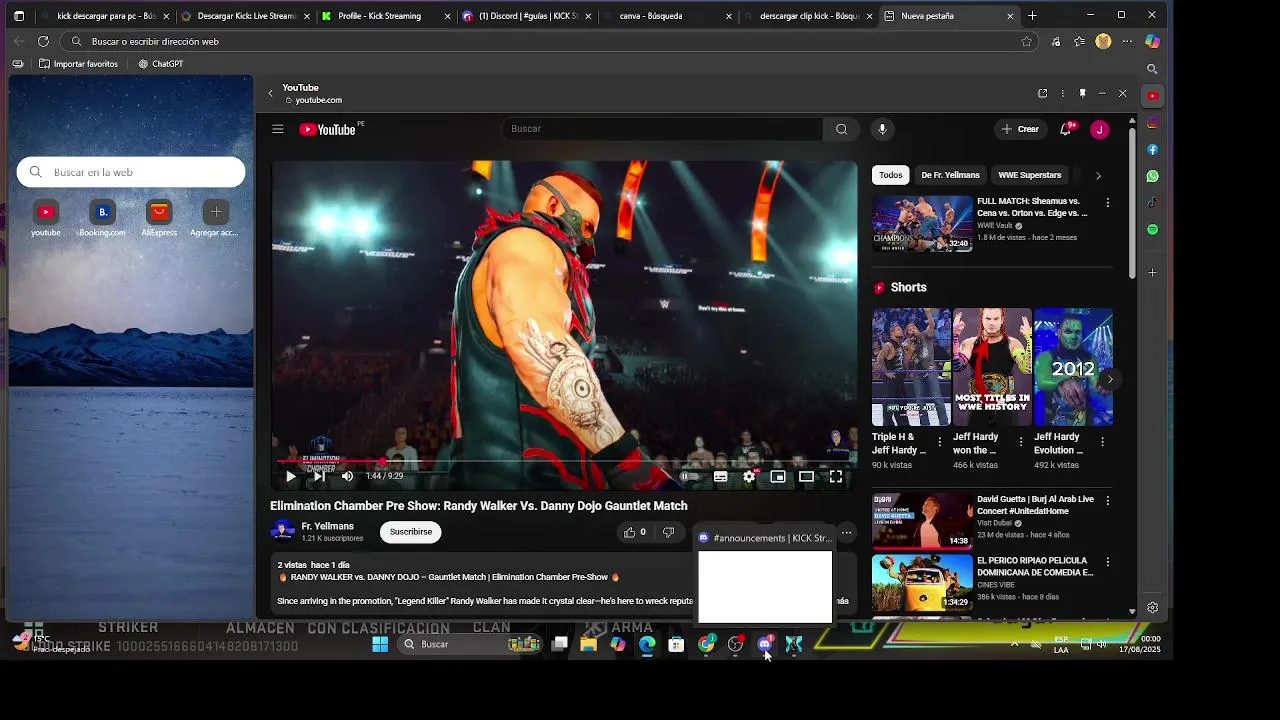Viewport: 1280px width, 720px height.
Task: Open Spotify in Edge sidebar
Action: pos(1152,230)
